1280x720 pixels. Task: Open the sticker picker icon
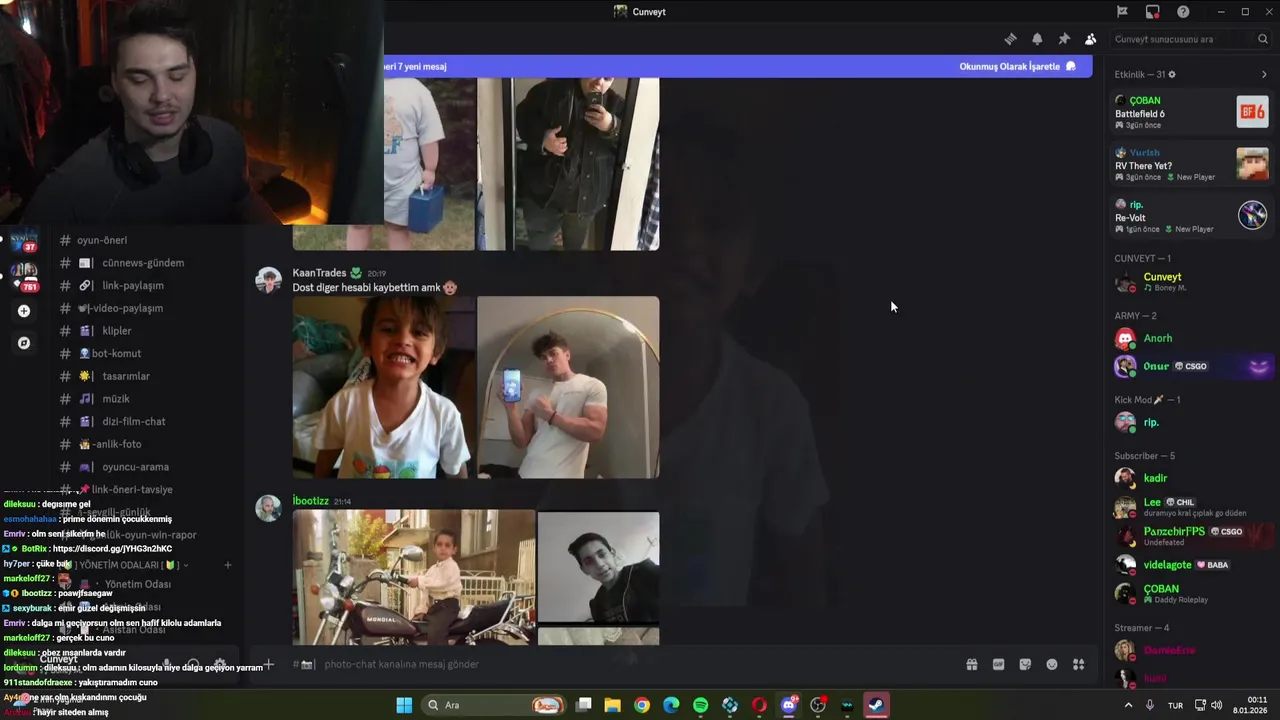[x=1025, y=664]
